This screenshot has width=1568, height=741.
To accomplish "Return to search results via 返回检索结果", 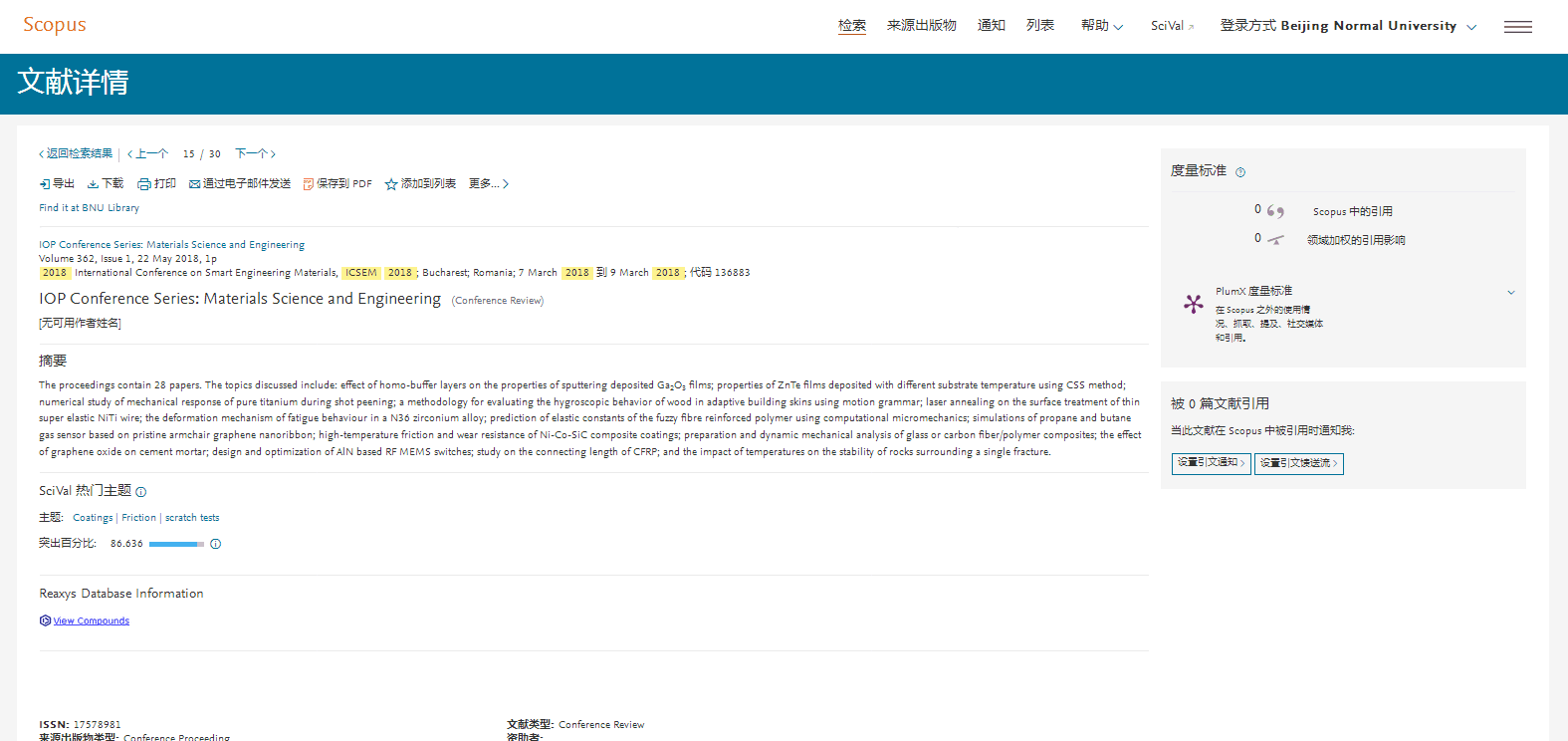I will (76, 153).
